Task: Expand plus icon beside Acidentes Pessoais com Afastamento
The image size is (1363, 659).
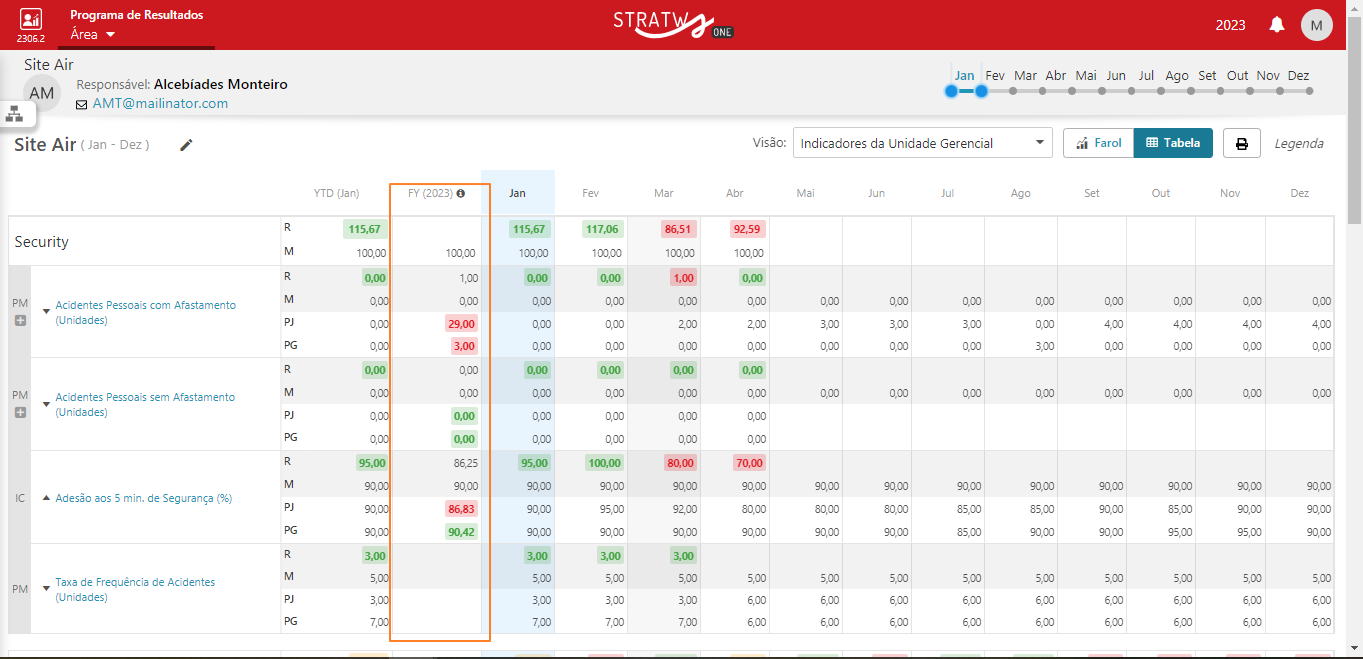Action: pos(20,320)
